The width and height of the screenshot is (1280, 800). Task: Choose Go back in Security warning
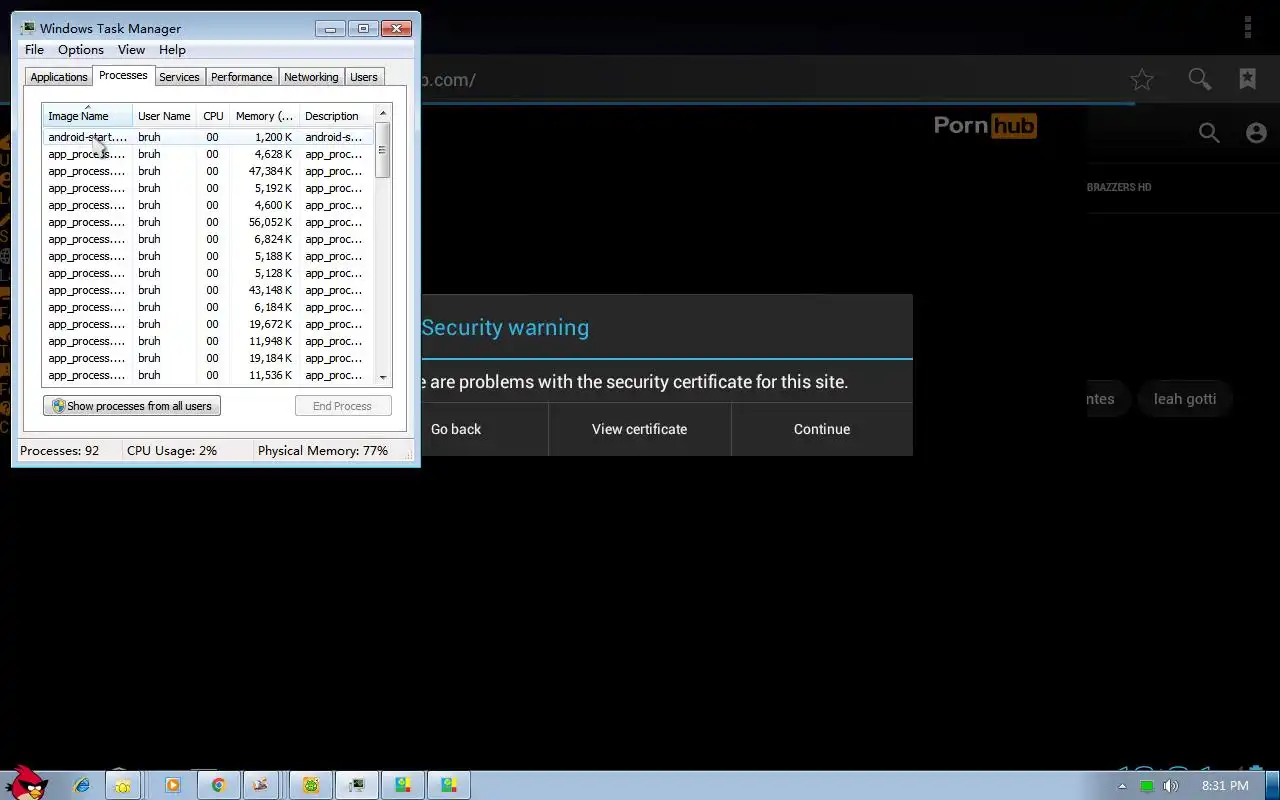tap(456, 429)
